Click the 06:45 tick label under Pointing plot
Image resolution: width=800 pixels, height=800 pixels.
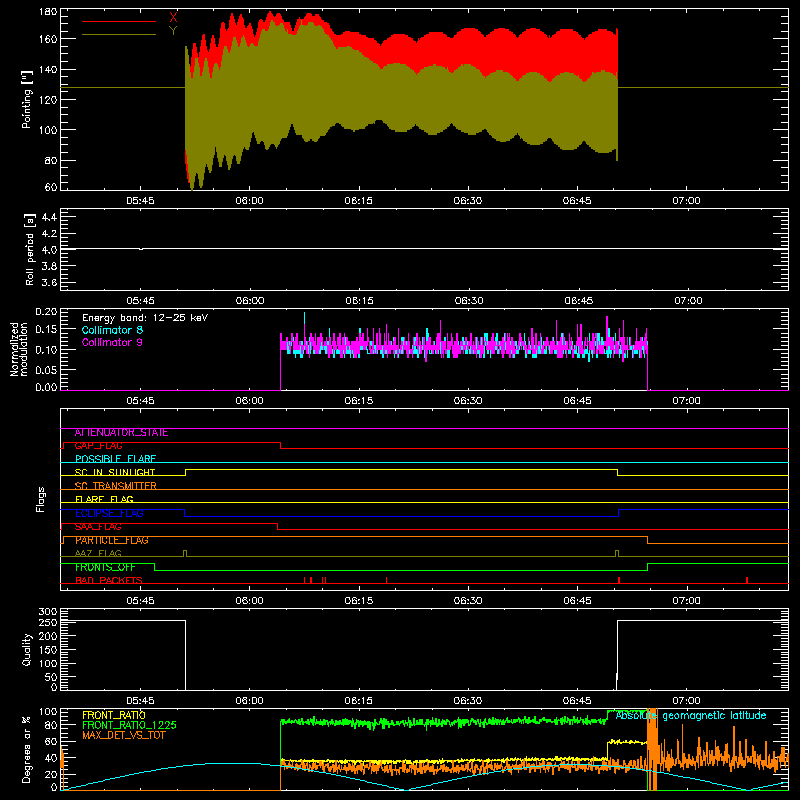(x=577, y=201)
